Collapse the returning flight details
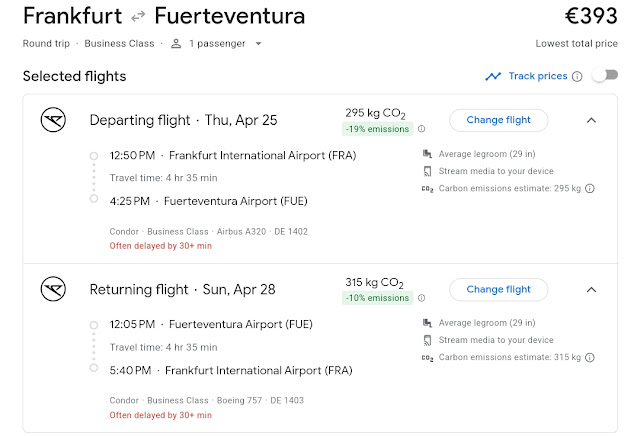The width and height of the screenshot is (640, 436). click(591, 290)
